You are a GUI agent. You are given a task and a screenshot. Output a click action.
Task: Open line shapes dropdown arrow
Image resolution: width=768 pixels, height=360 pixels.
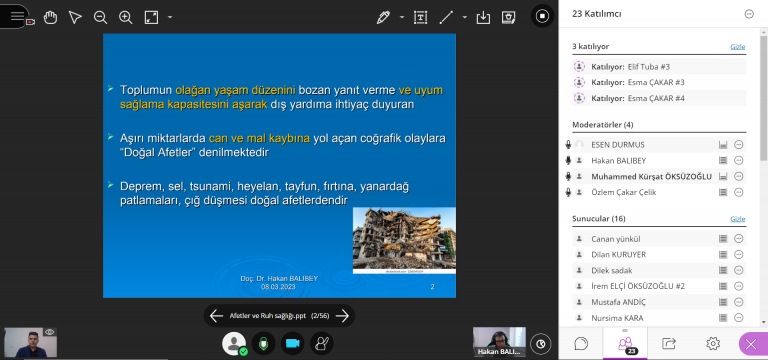[464, 17]
